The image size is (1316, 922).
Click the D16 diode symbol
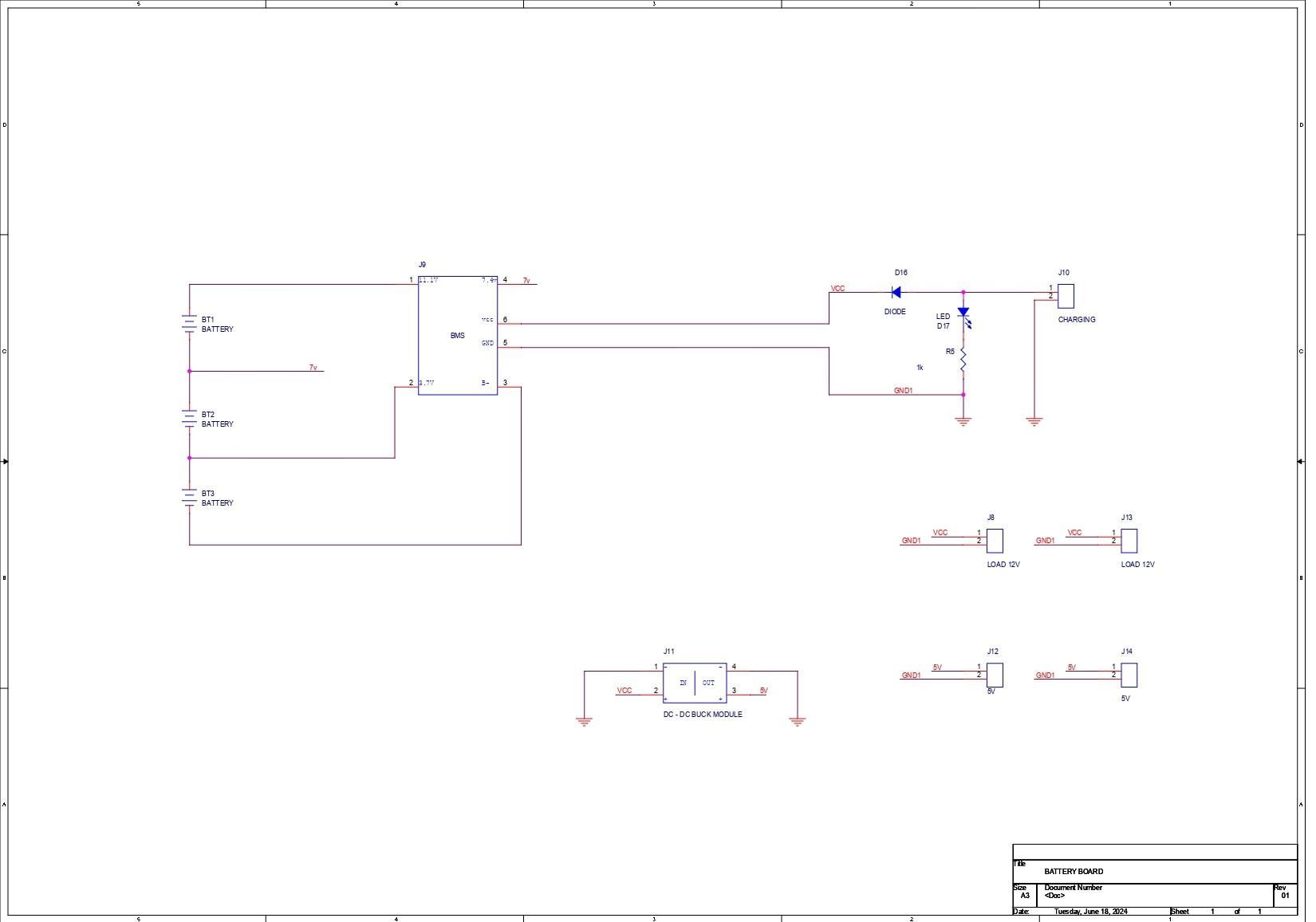point(896,293)
